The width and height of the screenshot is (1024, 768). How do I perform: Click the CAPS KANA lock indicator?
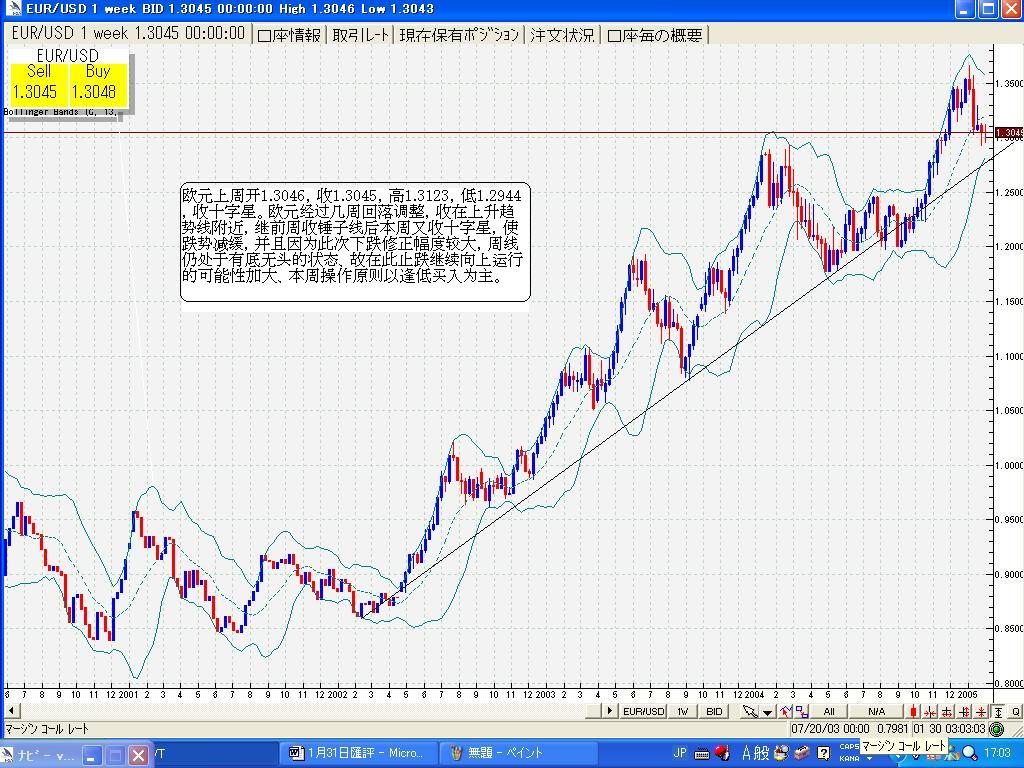[849, 753]
